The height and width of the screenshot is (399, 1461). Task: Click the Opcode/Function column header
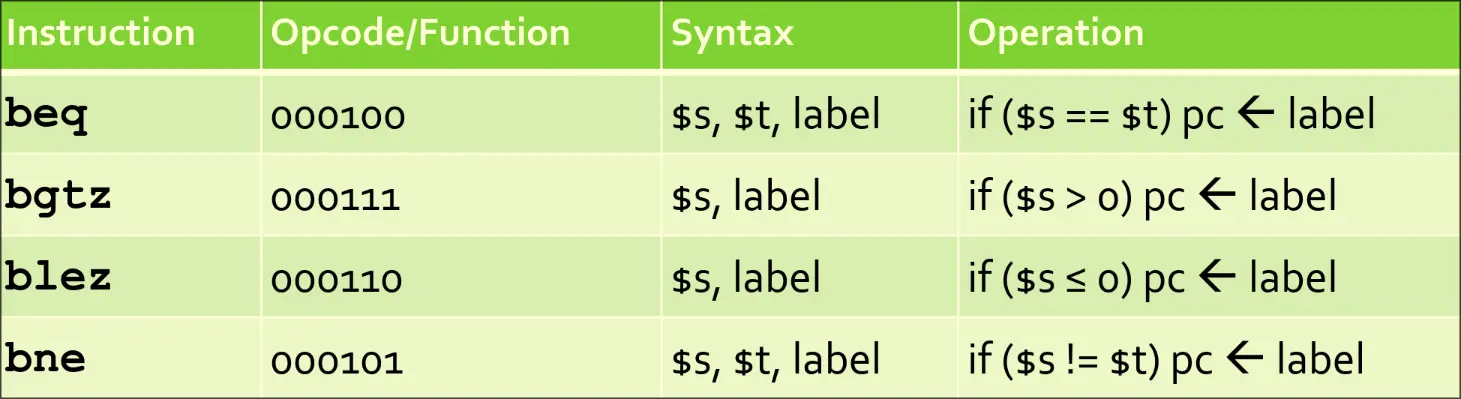[461, 35]
